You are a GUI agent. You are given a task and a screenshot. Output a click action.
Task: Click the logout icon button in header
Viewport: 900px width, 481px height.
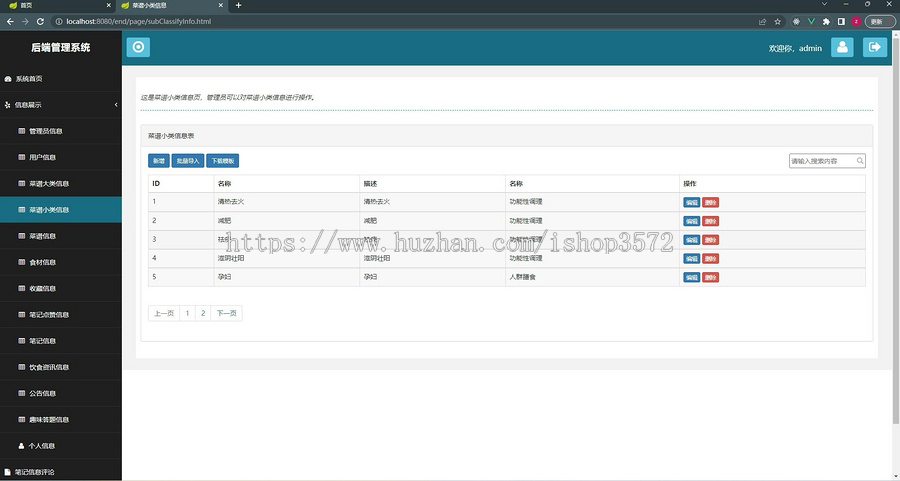[875, 47]
